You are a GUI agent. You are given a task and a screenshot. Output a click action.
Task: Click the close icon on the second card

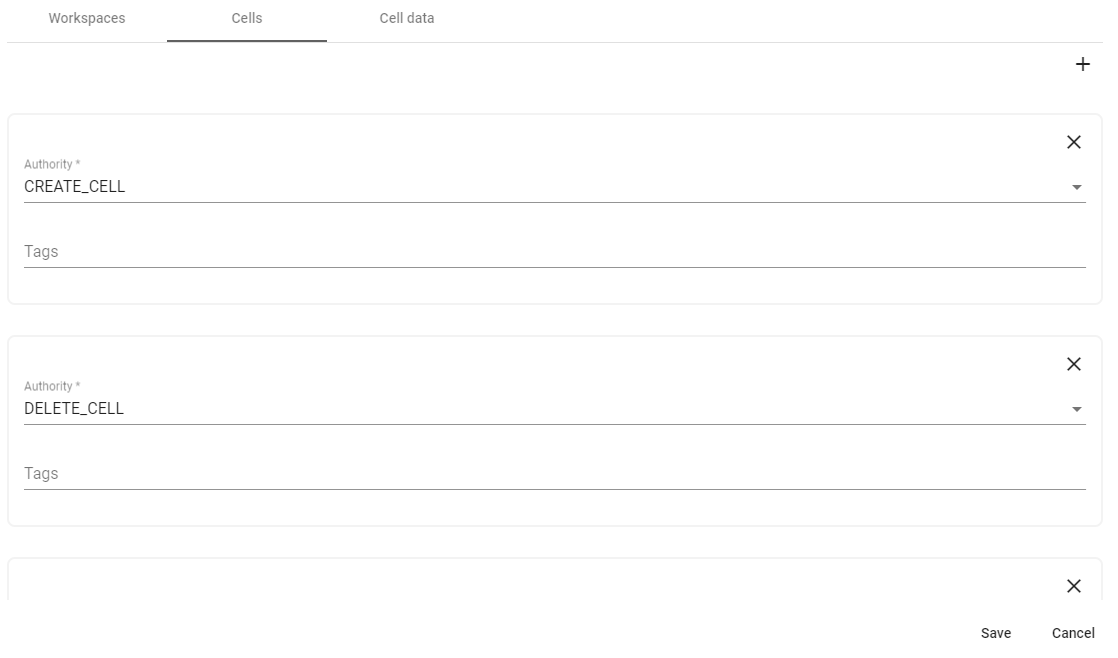click(x=1075, y=364)
